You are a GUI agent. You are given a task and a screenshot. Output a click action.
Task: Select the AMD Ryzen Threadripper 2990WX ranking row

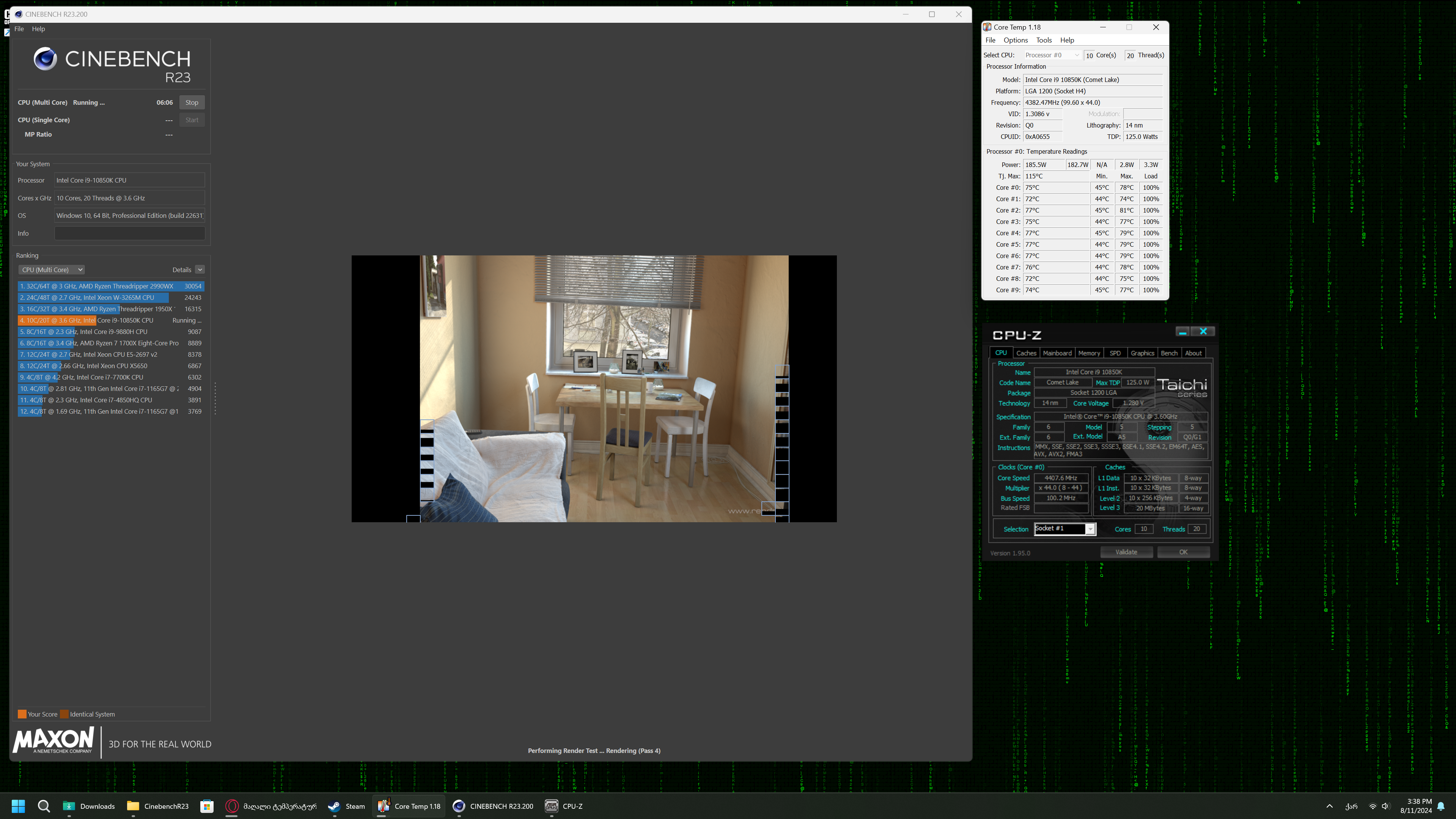(x=110, y=286)
